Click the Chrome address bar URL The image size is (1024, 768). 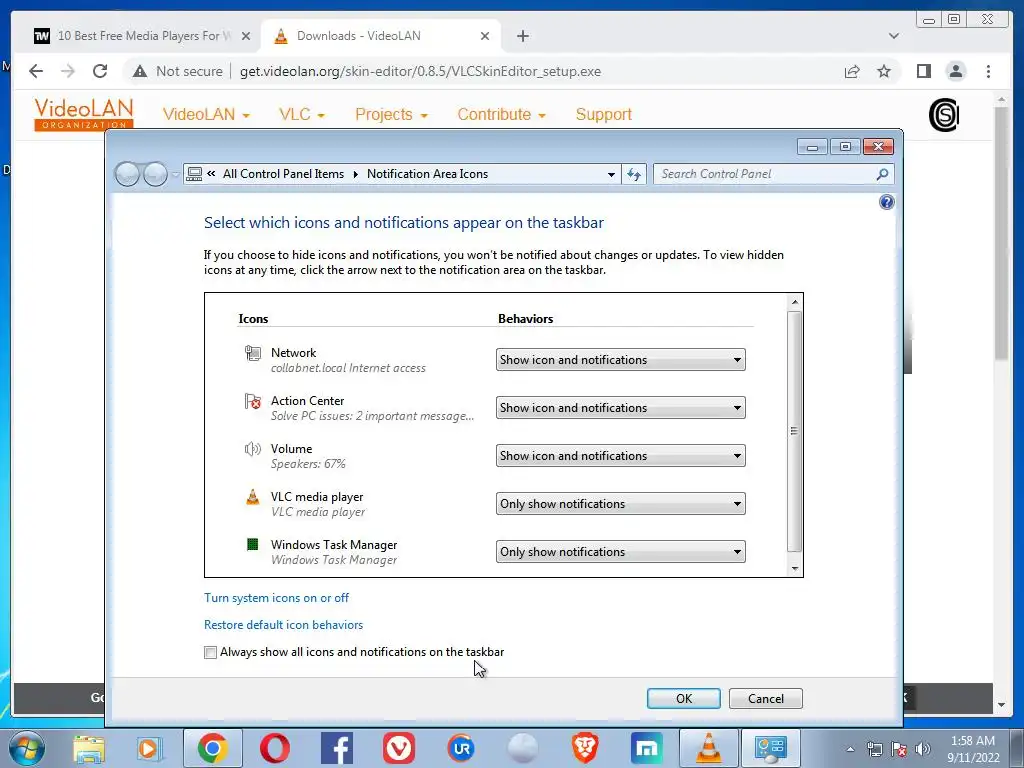(x=420, y=71)
